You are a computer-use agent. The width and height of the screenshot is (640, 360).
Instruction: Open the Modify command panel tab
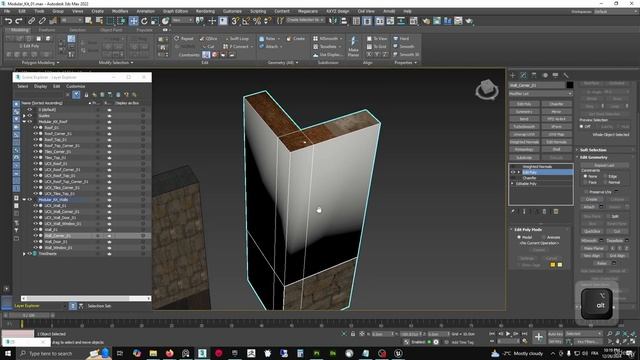[524, 76]
